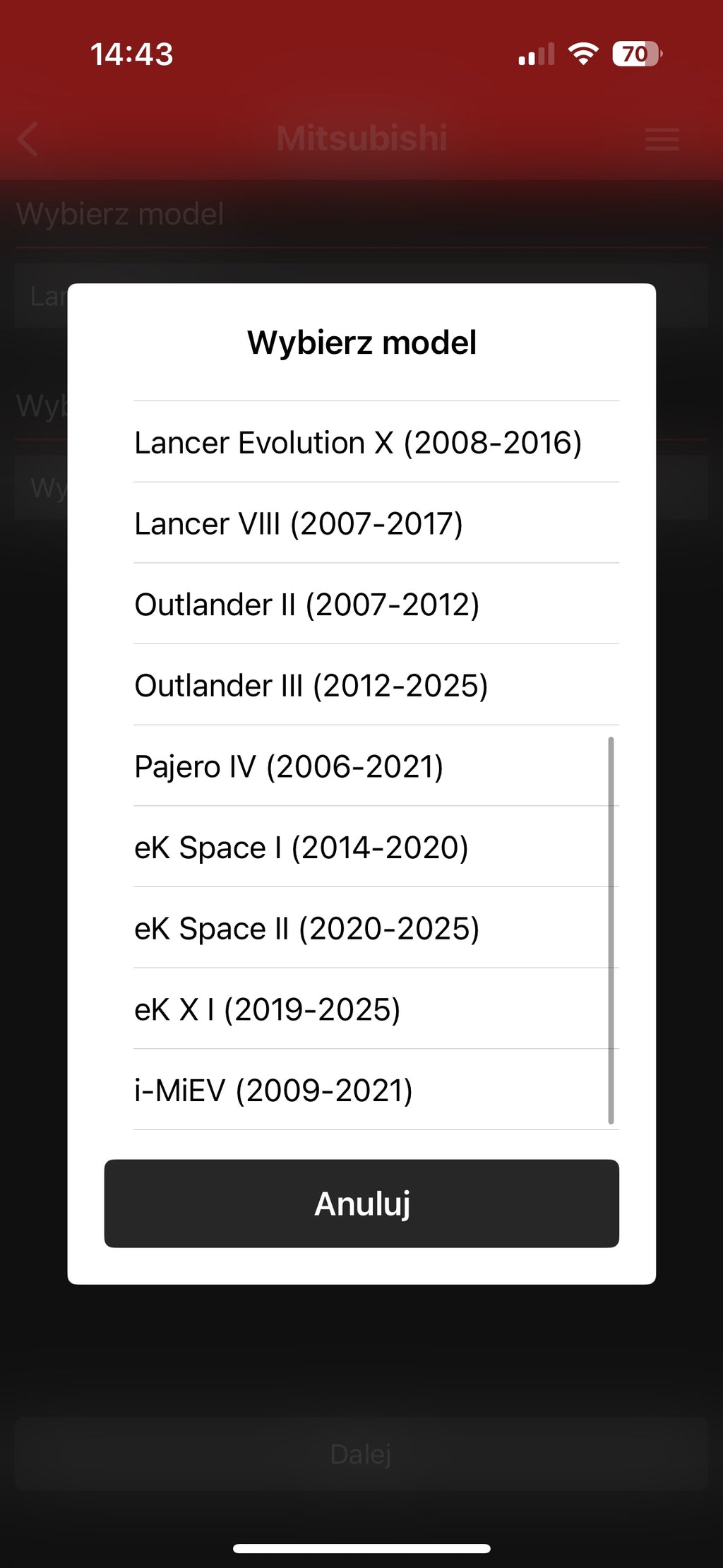Pick Outlander II (2007-2012) model
723x1568 pixels.
[x=376, y=604]
